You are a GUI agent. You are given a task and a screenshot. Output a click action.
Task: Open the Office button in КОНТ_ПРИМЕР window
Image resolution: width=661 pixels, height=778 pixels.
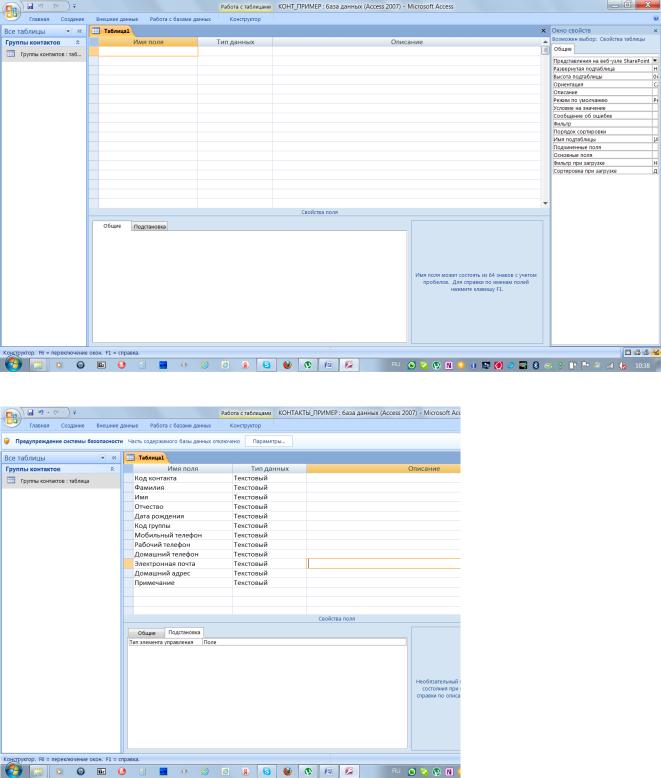[11, 10]
